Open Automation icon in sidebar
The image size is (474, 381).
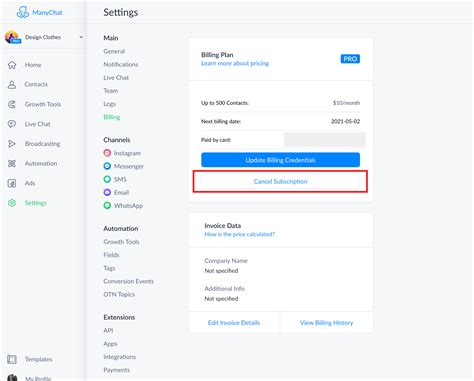(12, 163)
